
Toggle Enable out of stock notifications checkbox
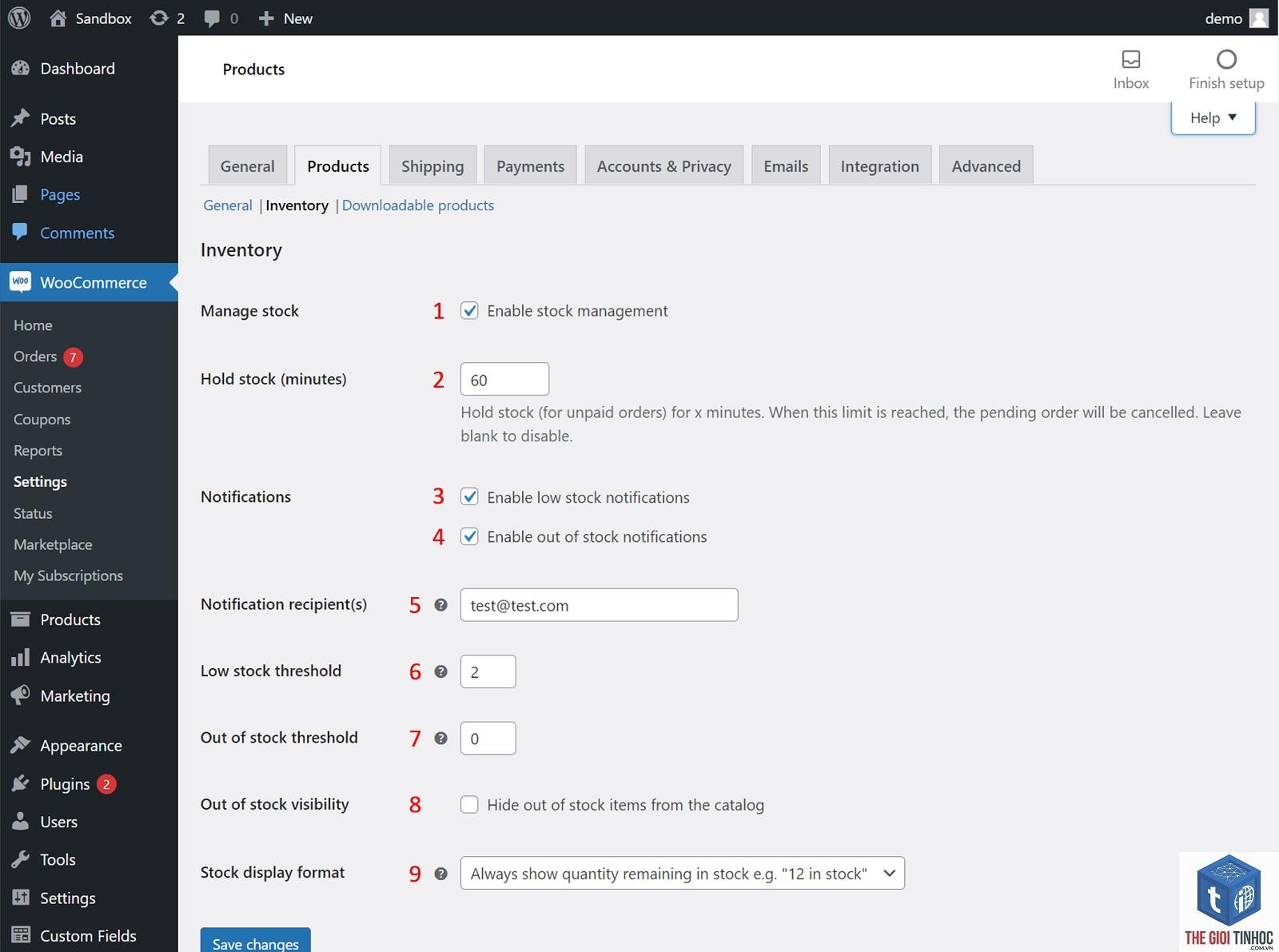pyautogui.click(x=470, y=536)
